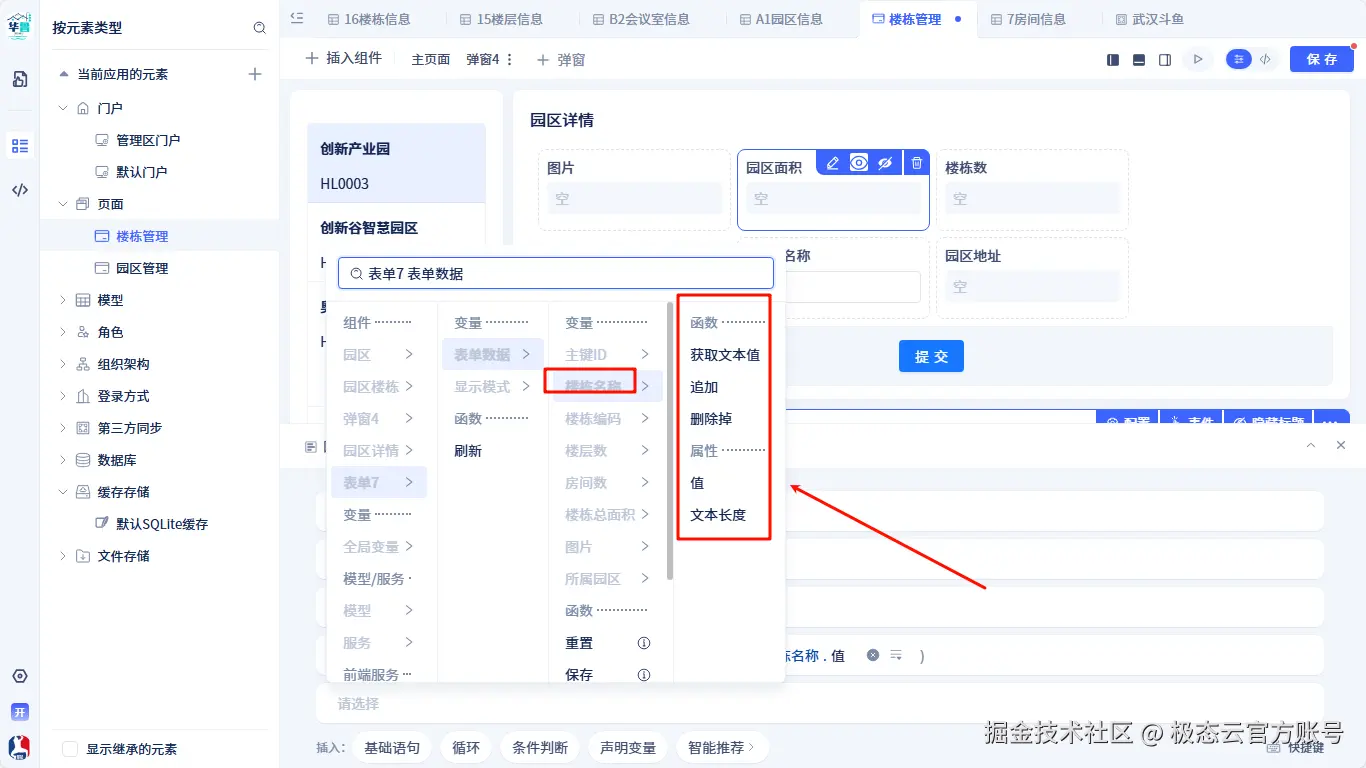This screenshot has width=1366, height=768.
Task: Toggle the left panel layout icon
Action: [x=1113, y=60]
